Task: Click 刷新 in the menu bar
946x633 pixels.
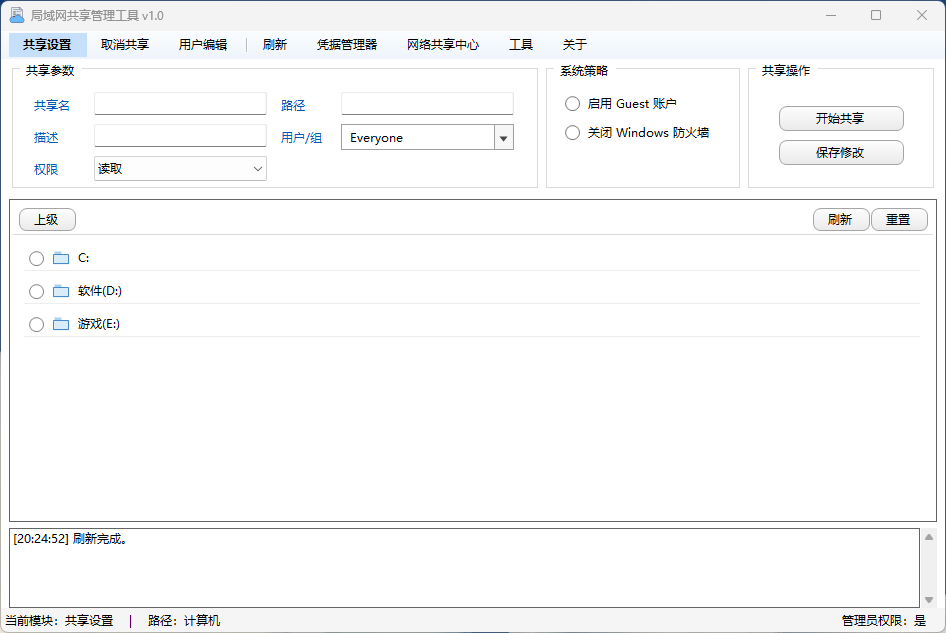Action: [x=275, y=45]
